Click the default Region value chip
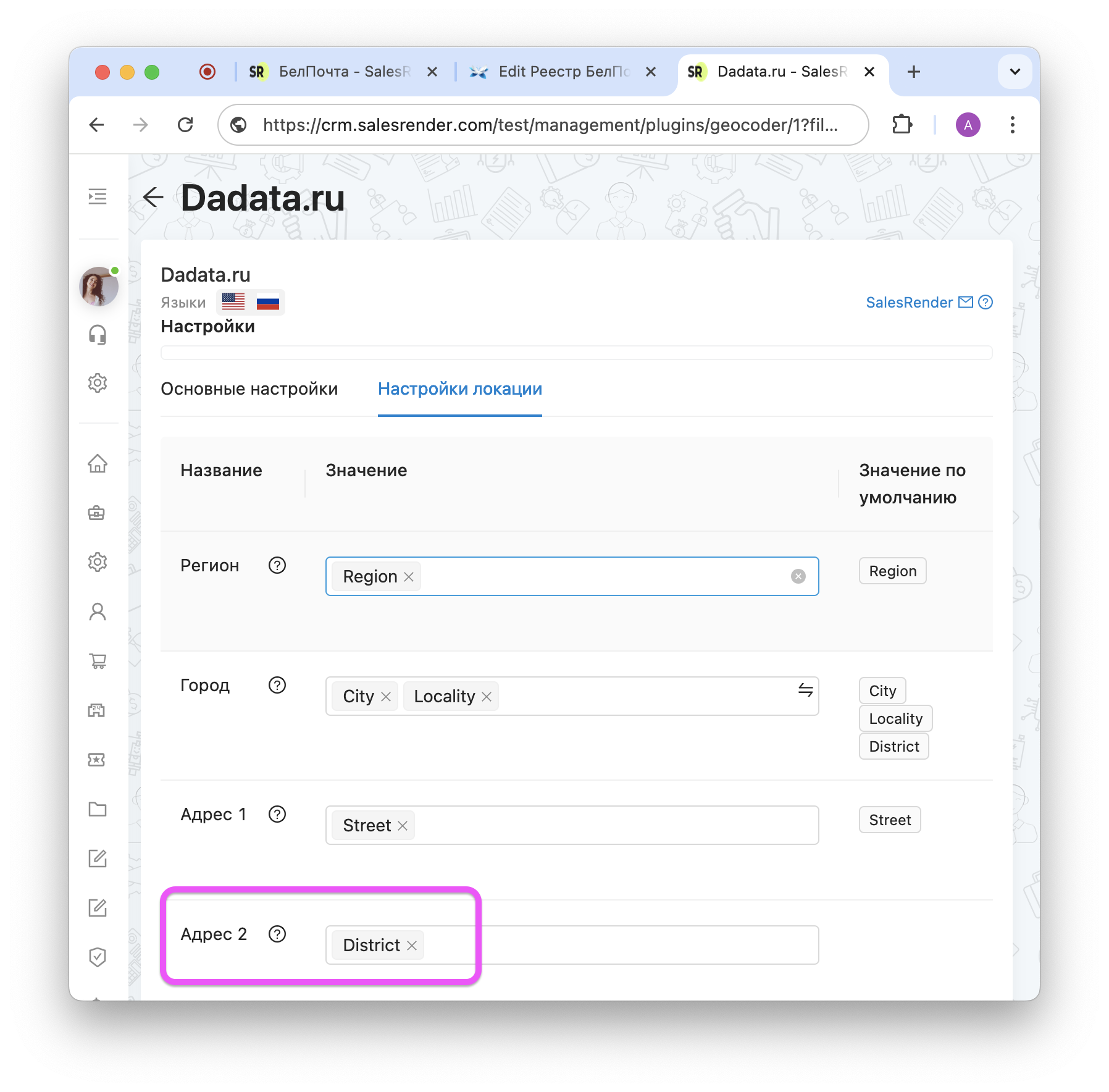Image resolution: width=1109 pixels, height=1092 pixels. pyautogui.click(x=892, y=571)
